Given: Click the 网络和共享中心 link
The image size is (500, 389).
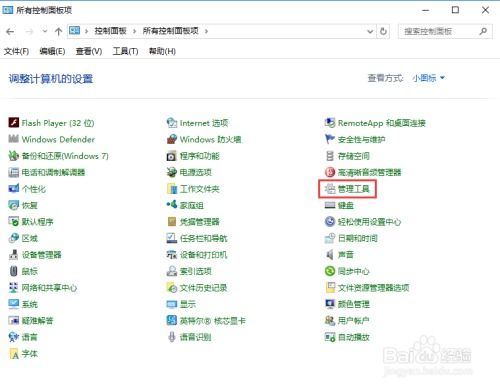Looking at the screenshot, I should pos(49,288).
